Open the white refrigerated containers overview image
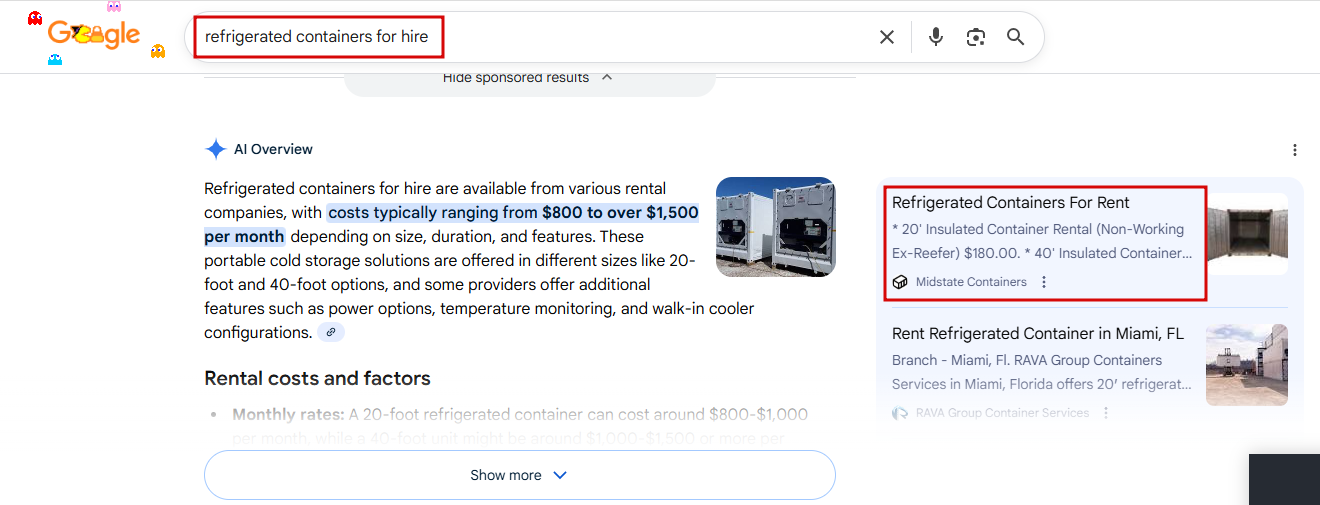Screen dimensions: 1320x505 775,227
